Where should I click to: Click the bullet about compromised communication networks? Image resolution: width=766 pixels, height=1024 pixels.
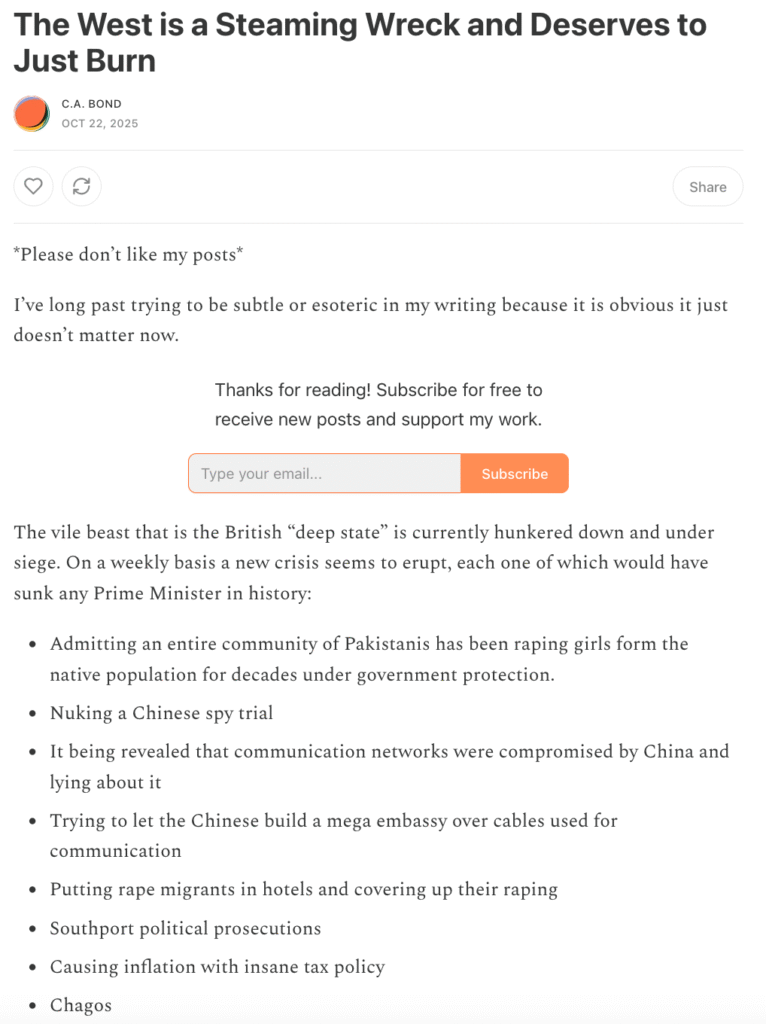(x=389, y=766)
